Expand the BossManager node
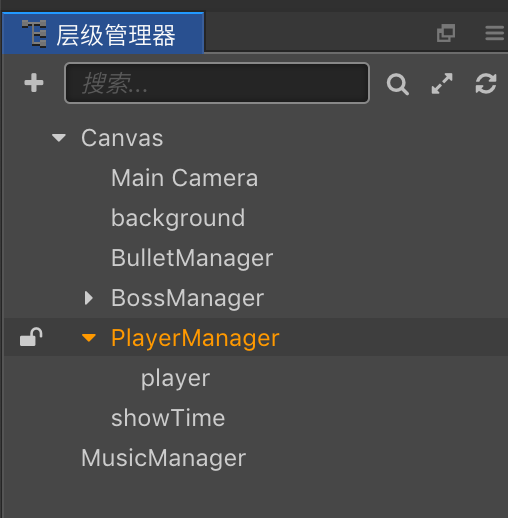 coord(89,298)
